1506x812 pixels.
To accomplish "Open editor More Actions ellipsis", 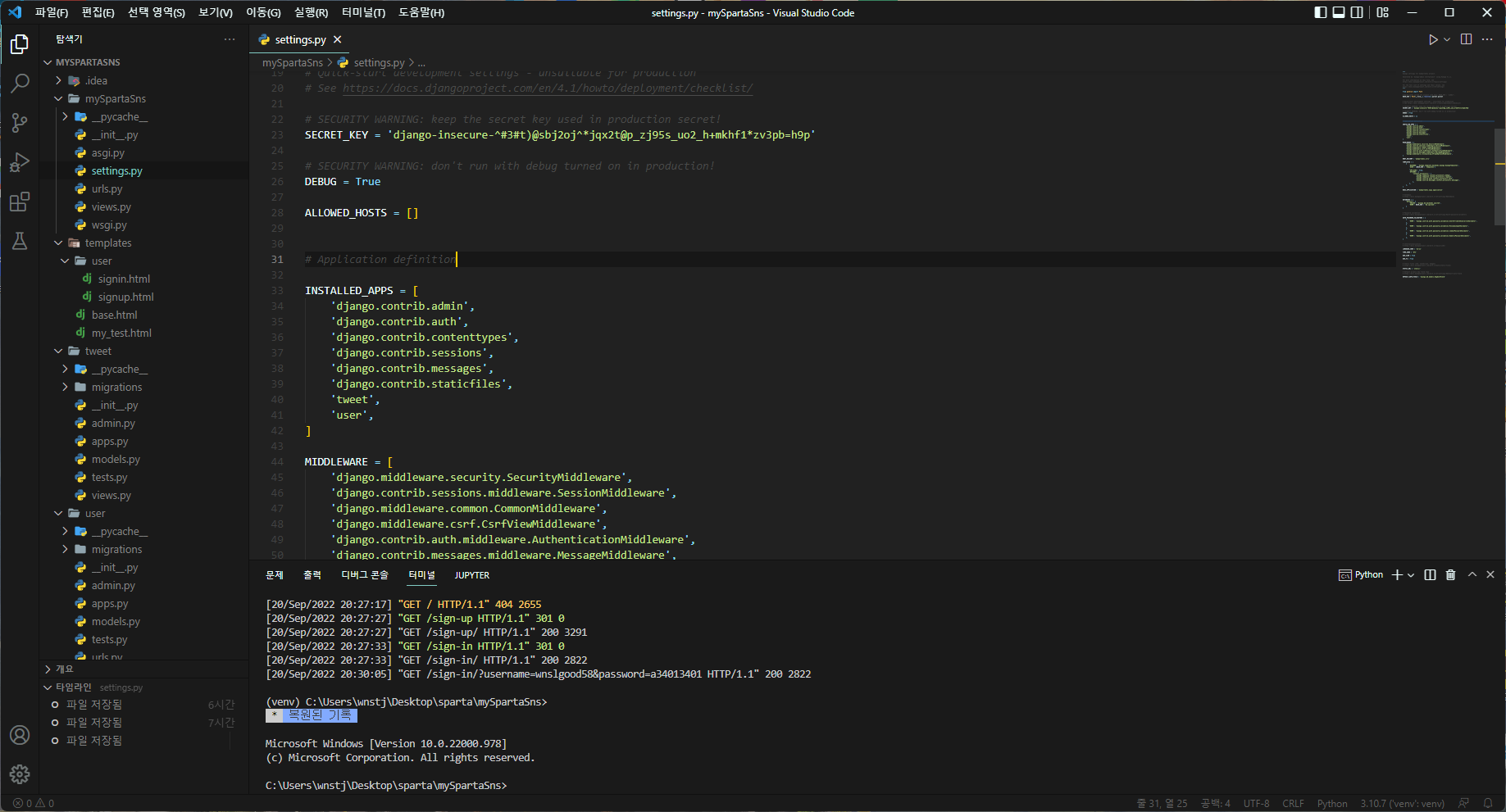I will tap(1487, 39).
